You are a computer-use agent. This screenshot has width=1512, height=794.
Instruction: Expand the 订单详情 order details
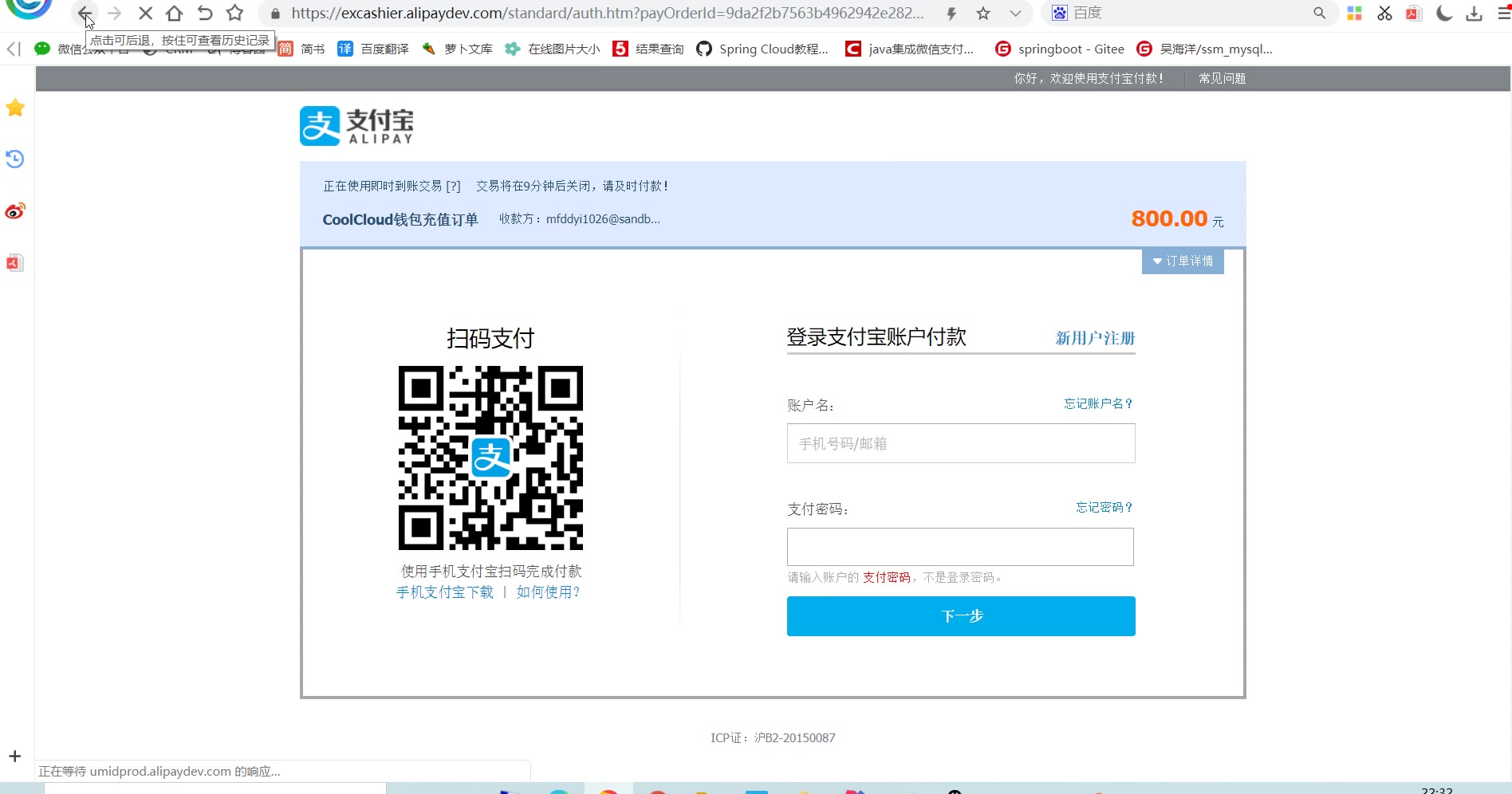1183,261
